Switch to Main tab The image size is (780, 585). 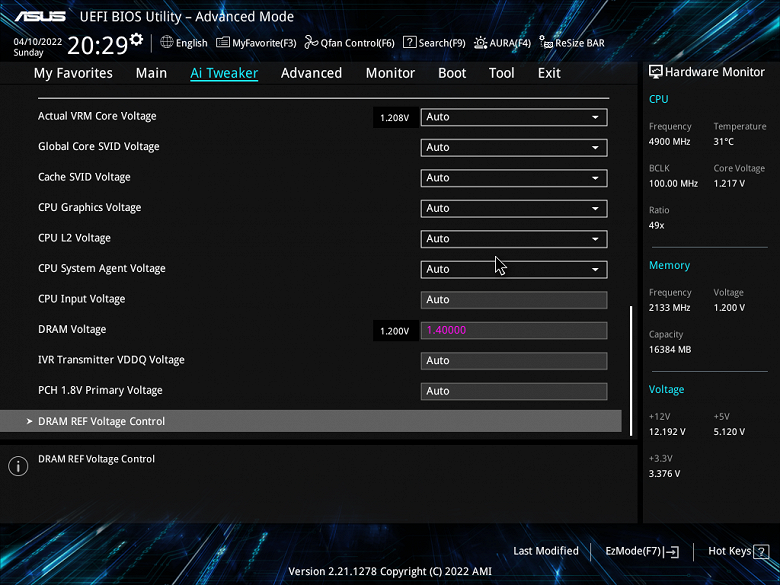point(151,73)
